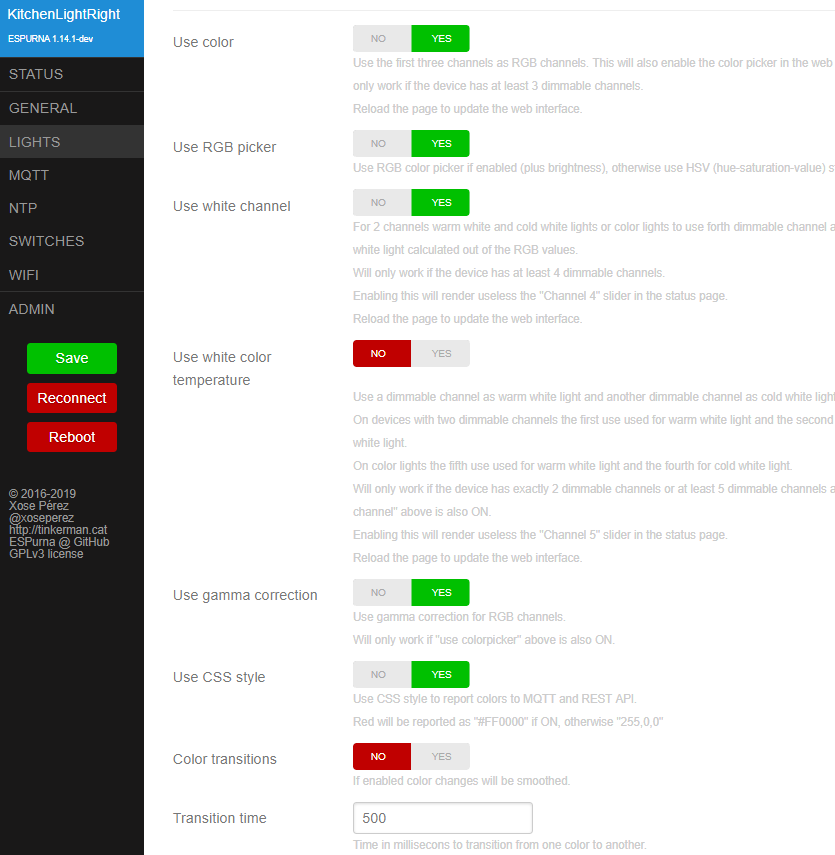The image size is (835, 855).
Task: Set "Use white channel" to NO
Action: [x=381, y=202]
